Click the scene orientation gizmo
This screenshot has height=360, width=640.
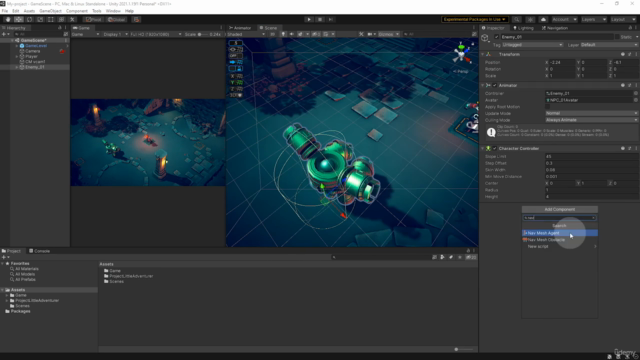[462, 53]
